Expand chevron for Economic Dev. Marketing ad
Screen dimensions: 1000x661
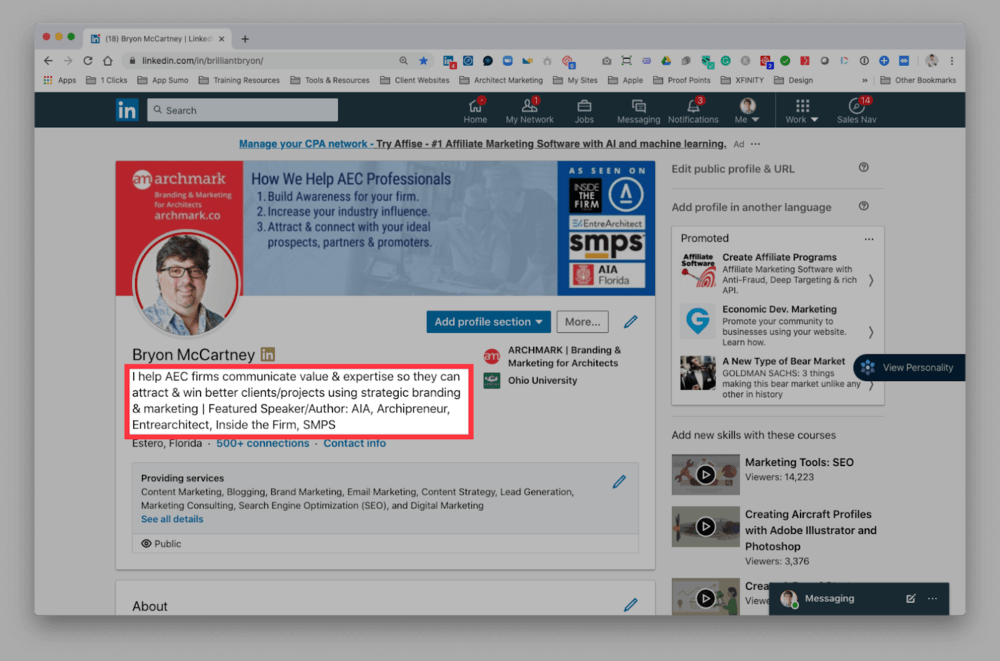(x=871, y=332)
